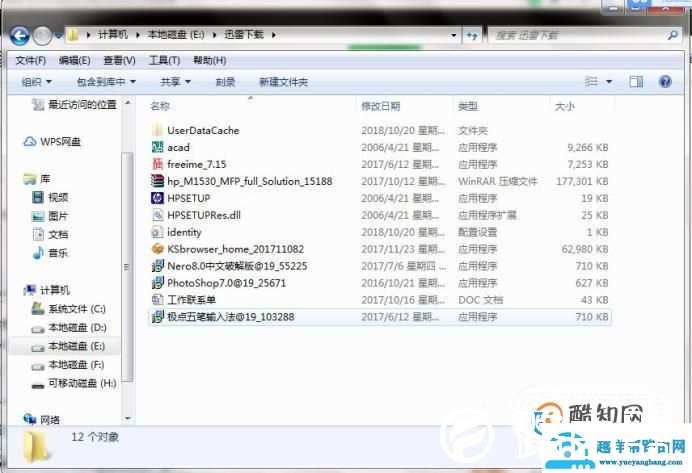Select the hp_M1530_MFP_full_Solution_15188 WinRAR icon
Screen dimensions: 692x473
pyautogui.click(x=157, y=181)
